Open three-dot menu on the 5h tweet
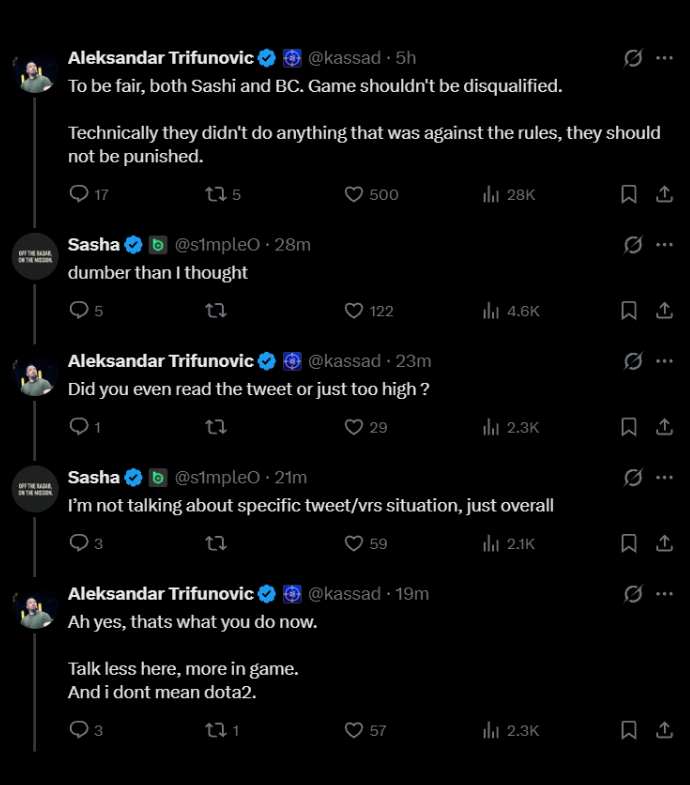 [664, 58]
